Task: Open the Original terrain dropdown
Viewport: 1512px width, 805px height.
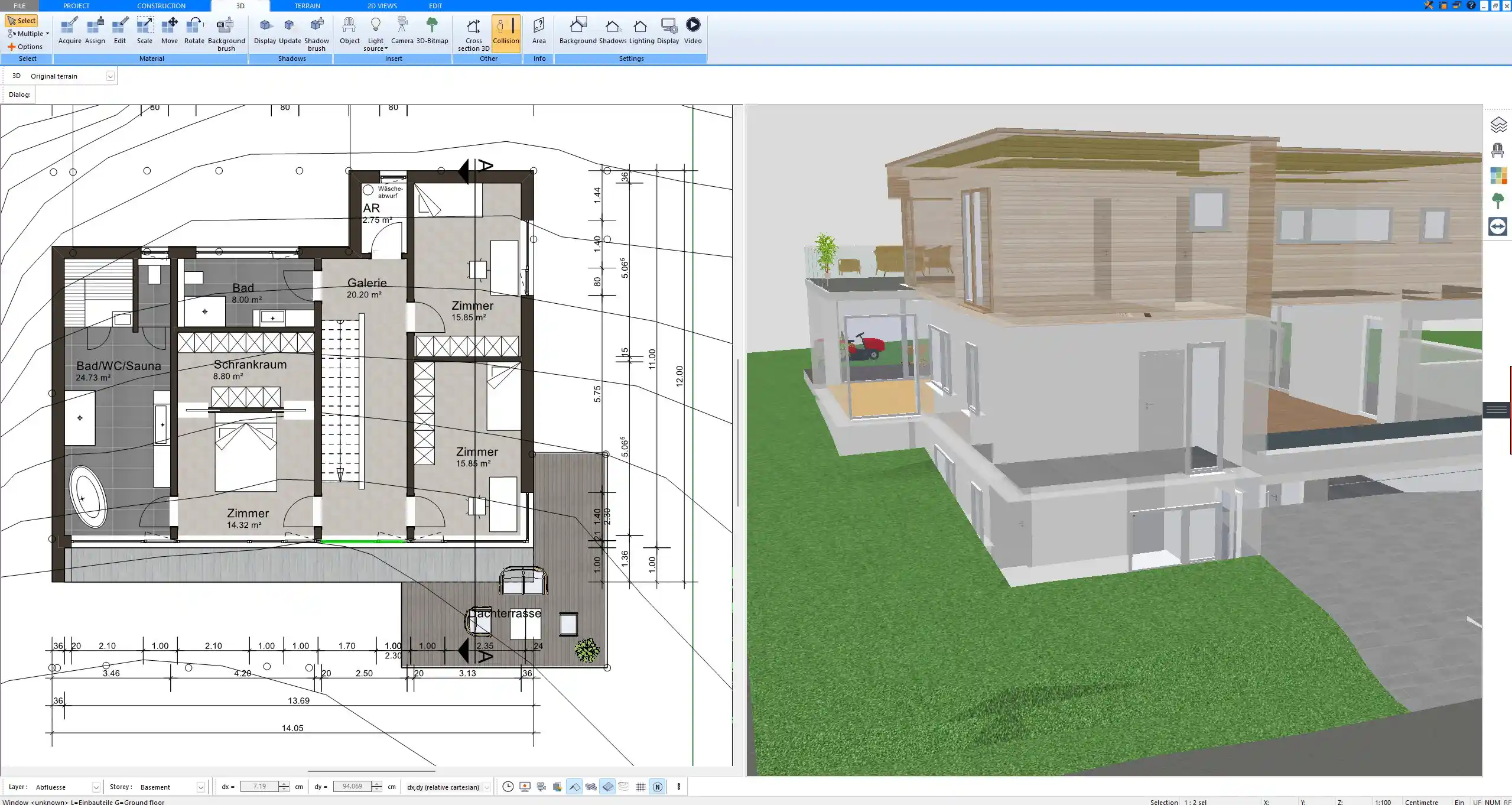Action: [x=110, y=76]
